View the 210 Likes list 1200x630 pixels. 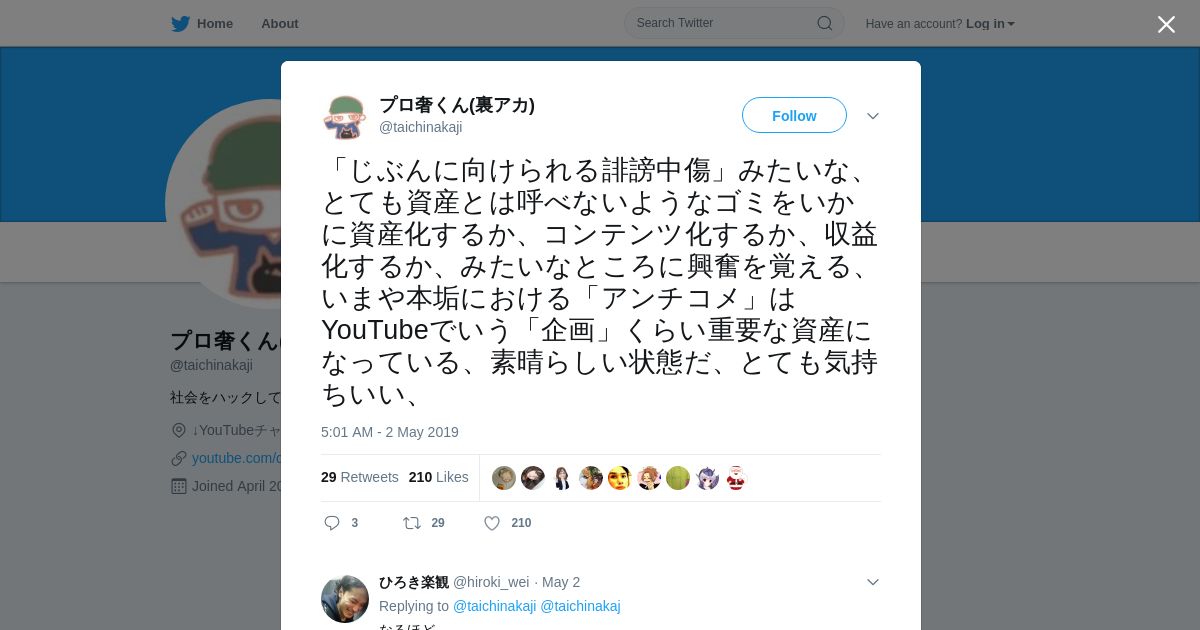[x=439, y=477]
